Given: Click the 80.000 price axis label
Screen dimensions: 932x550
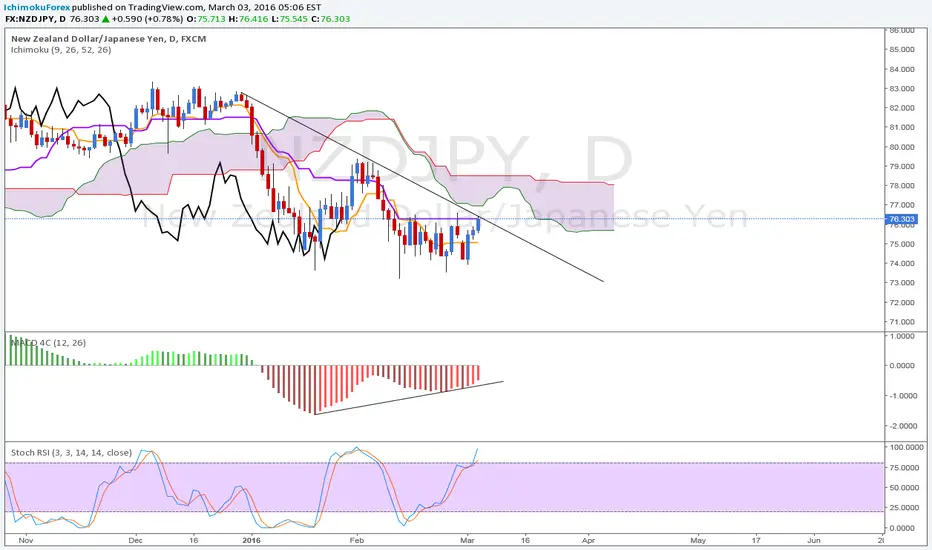Looking at the screenshot, I should pyautogui.click(x=902, y=147).
